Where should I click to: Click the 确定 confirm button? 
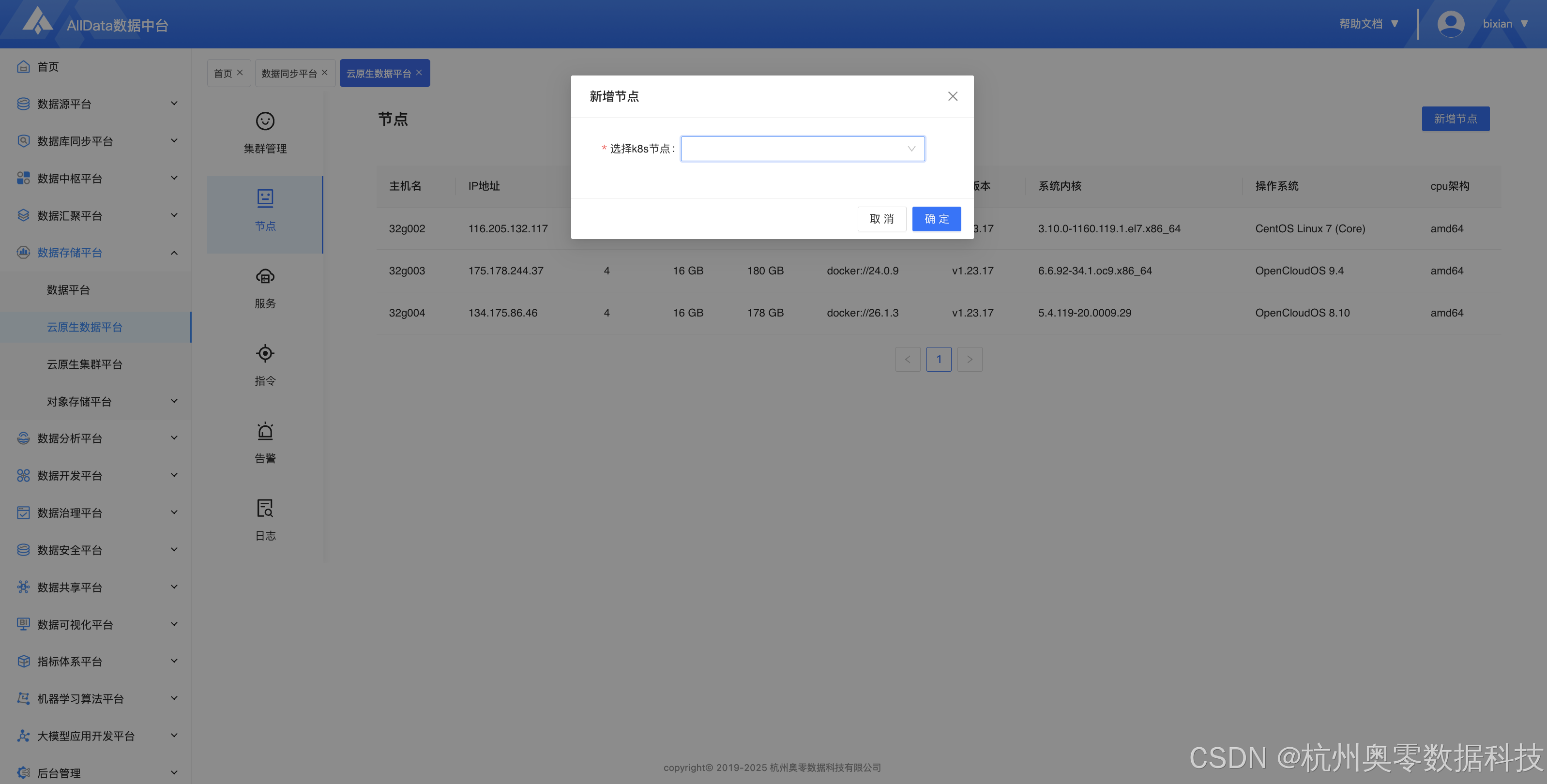point(936,219)
